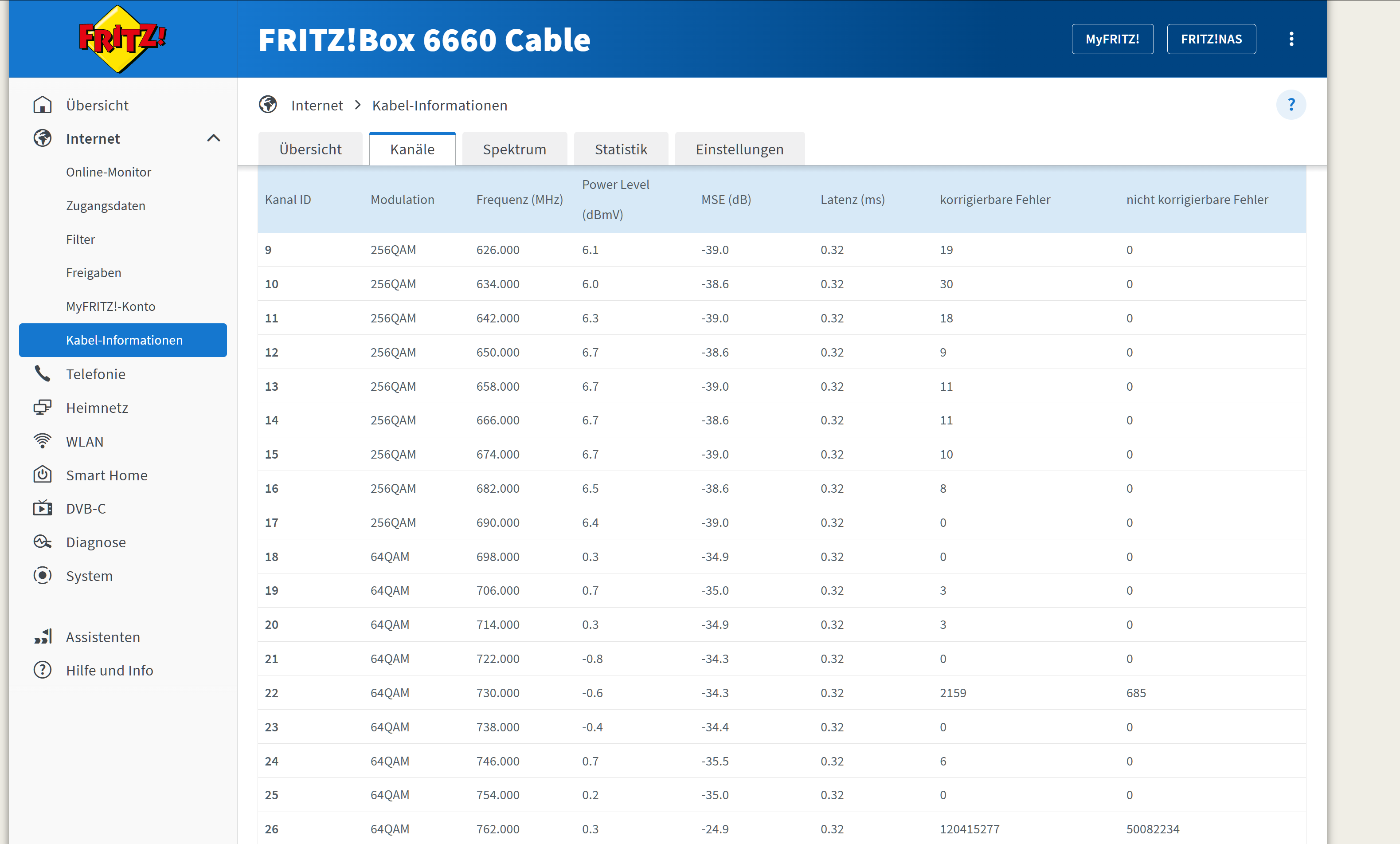Click the Kanal ID column header

[288, 200]
